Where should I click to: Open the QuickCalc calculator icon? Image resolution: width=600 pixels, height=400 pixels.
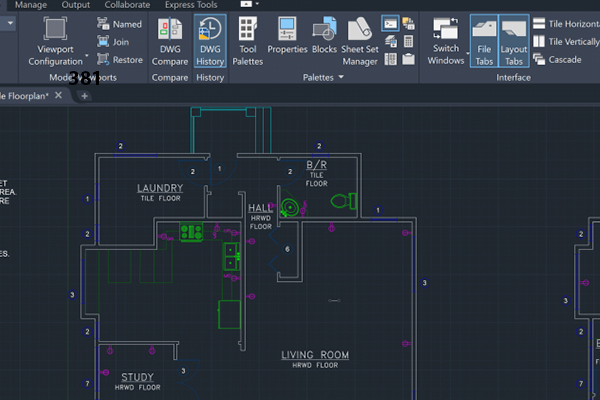pyautogui.click(x=408, y=41)
